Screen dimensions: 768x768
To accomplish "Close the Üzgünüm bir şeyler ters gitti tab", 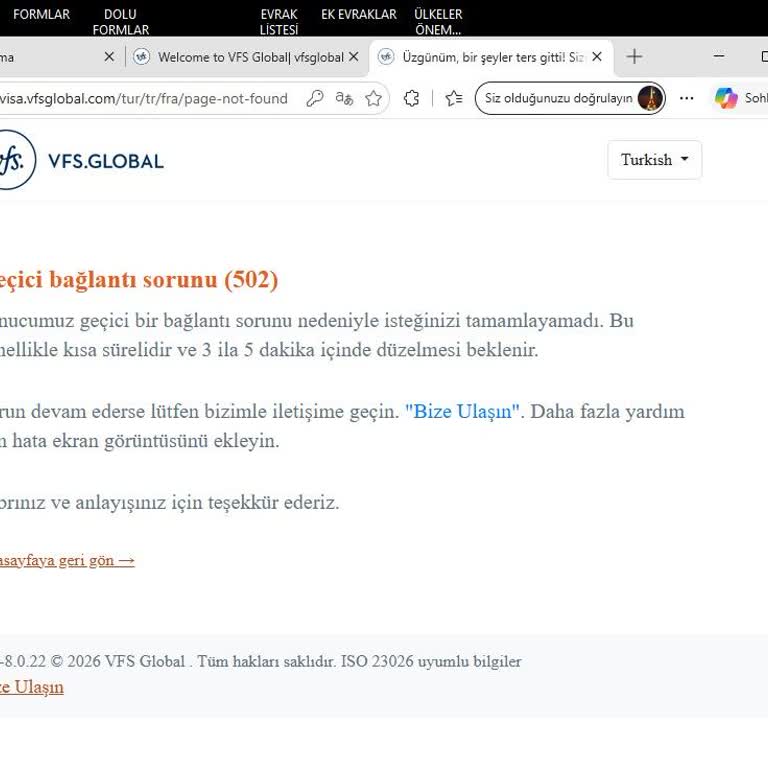I will [597, 57].
